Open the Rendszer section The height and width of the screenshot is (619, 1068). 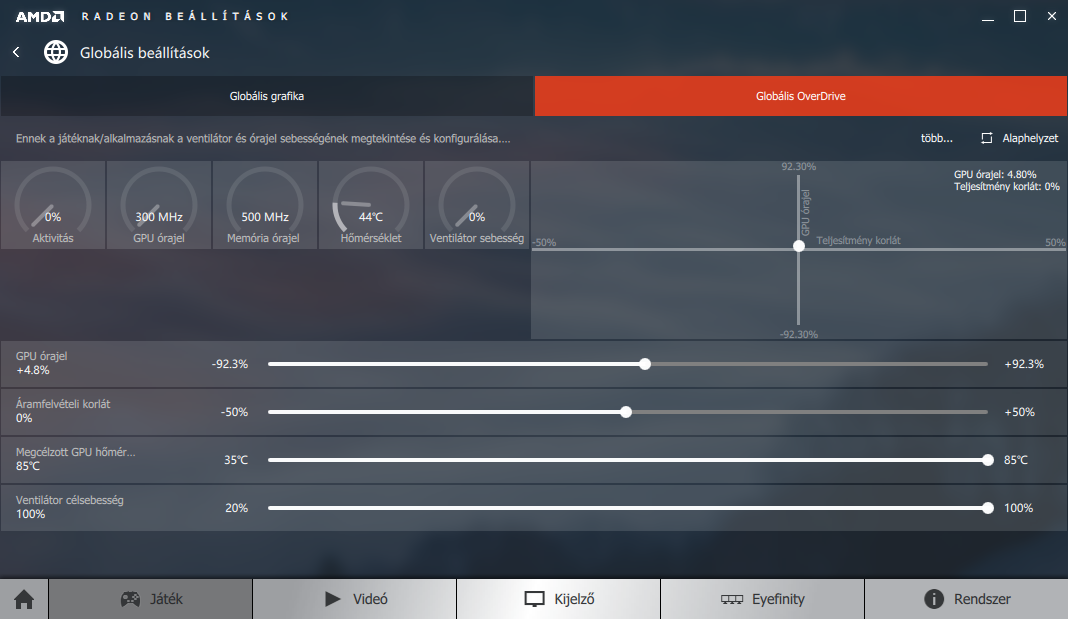point(967,599)
